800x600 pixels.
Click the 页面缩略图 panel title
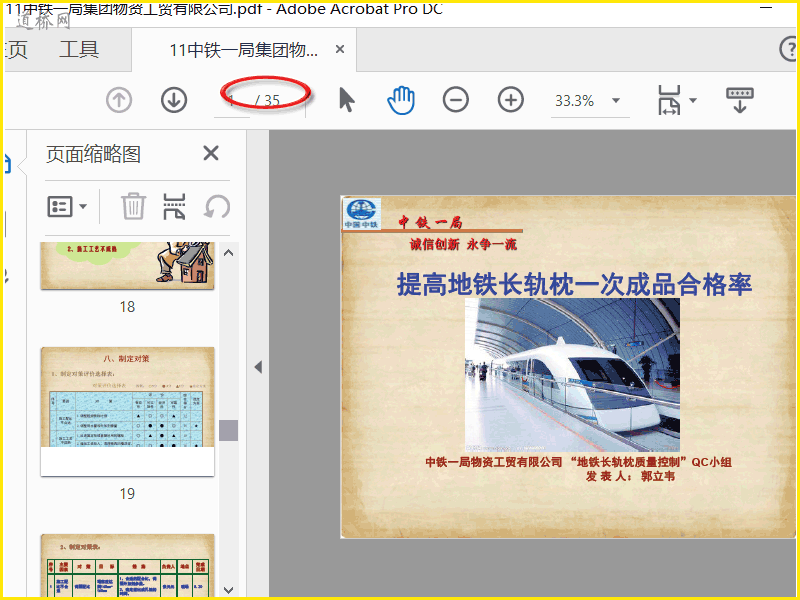tap(93, 154)
